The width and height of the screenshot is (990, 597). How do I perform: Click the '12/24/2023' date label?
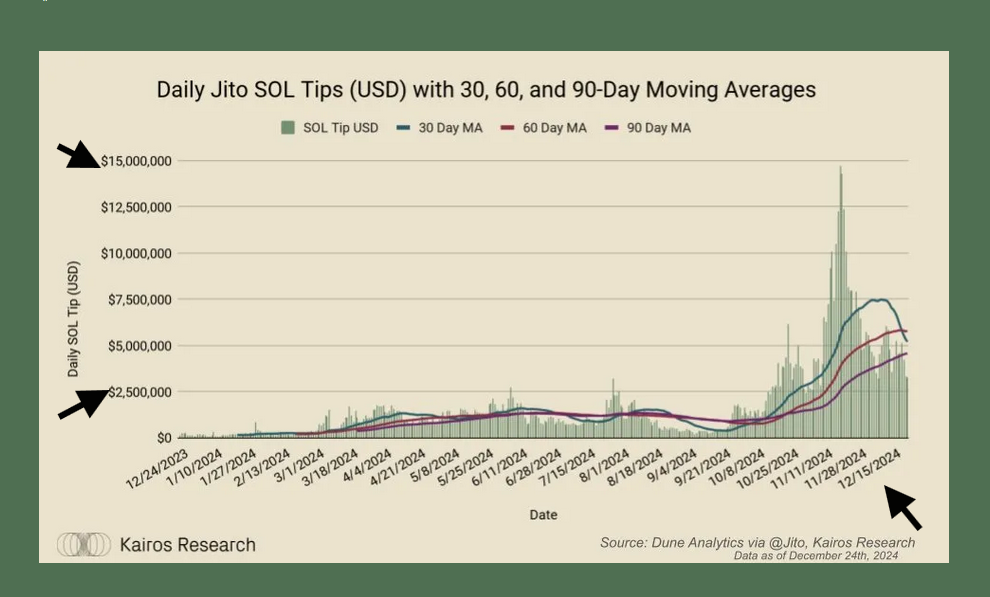click(157, 469)
